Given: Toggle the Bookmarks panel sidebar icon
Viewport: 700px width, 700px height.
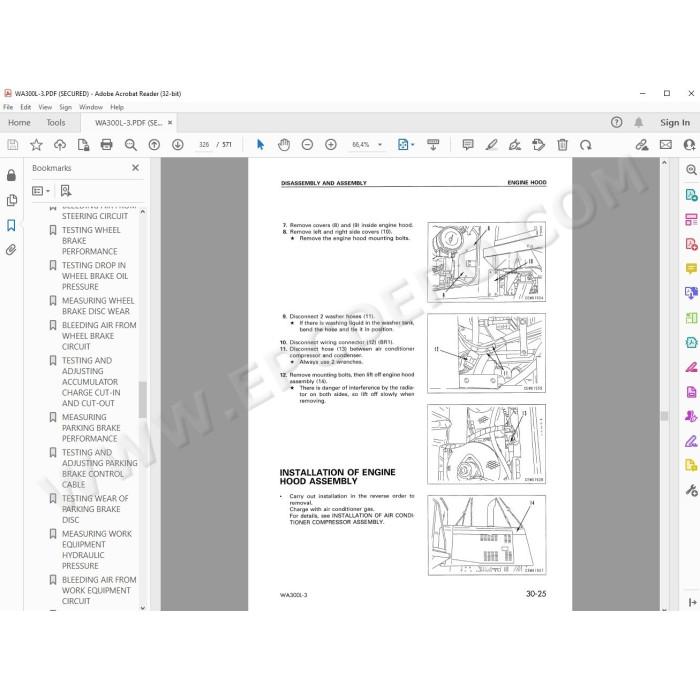Looking at the screenshot, I should point(11,225).
